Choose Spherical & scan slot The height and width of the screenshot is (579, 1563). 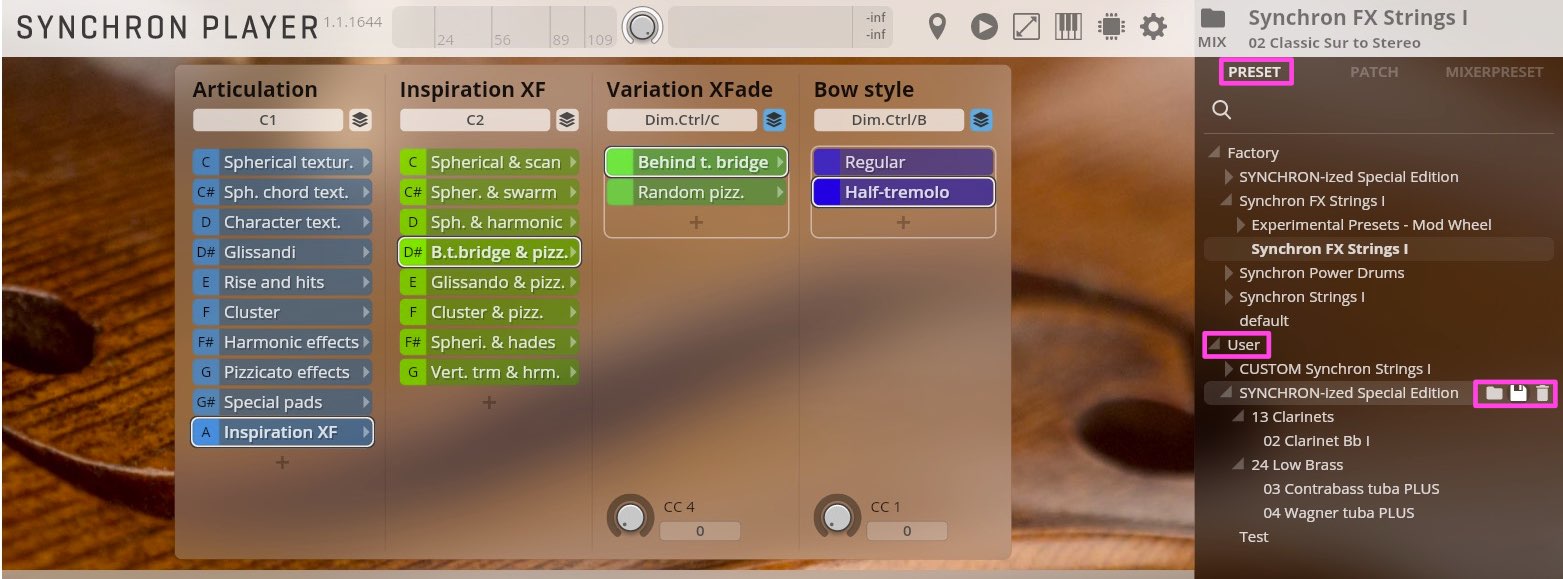pos(489,162)
